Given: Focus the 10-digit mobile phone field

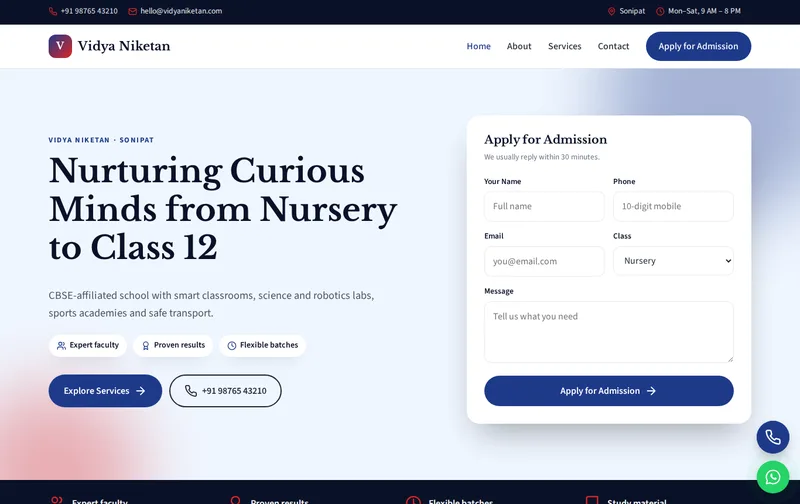Looking at the screenshot, I should (673, 206).
